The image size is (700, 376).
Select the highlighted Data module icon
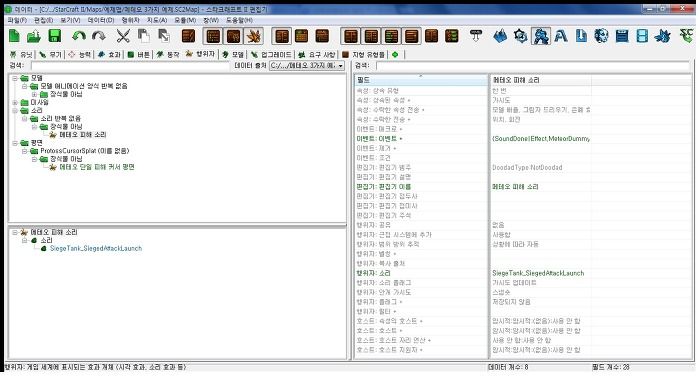[541, 36]
